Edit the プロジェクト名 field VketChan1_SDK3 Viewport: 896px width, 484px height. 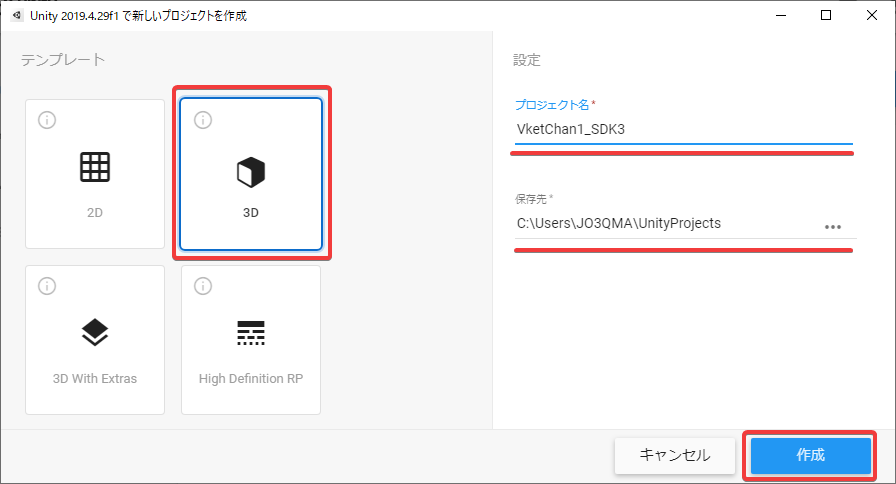[x=683, y=129]
